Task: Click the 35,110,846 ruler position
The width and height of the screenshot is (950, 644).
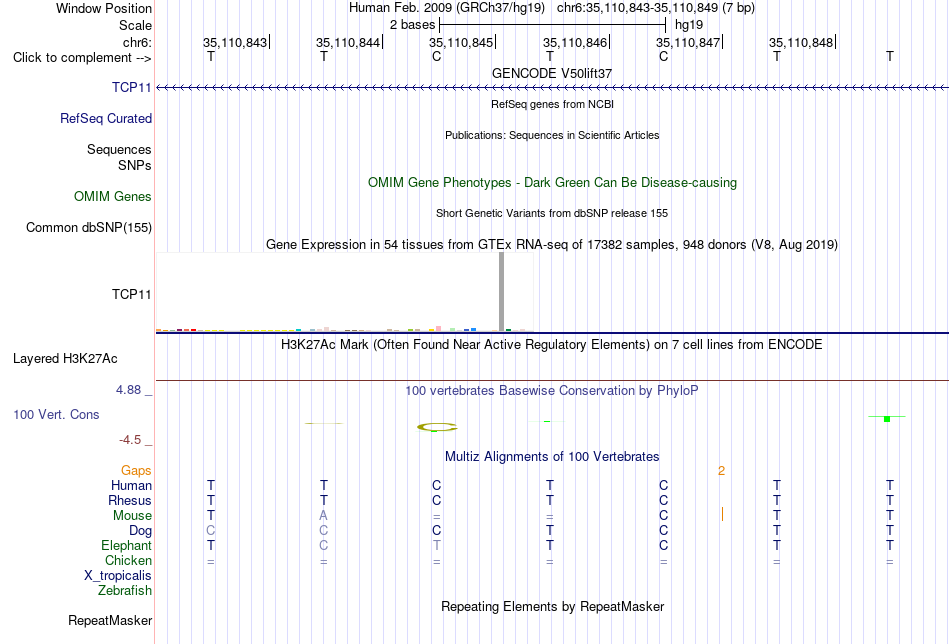Action: pyautogui.click(x=575, y=42)
